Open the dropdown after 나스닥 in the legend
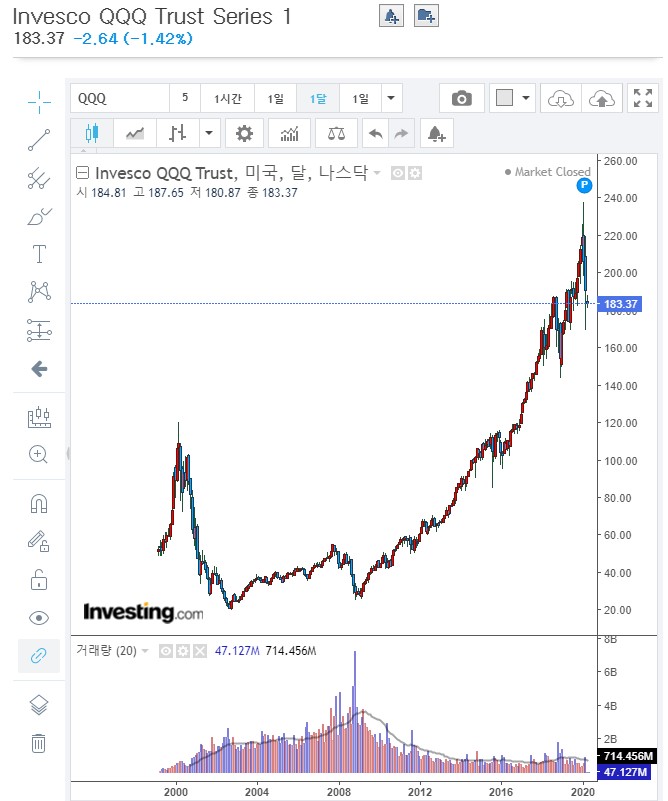 [377, 173]
